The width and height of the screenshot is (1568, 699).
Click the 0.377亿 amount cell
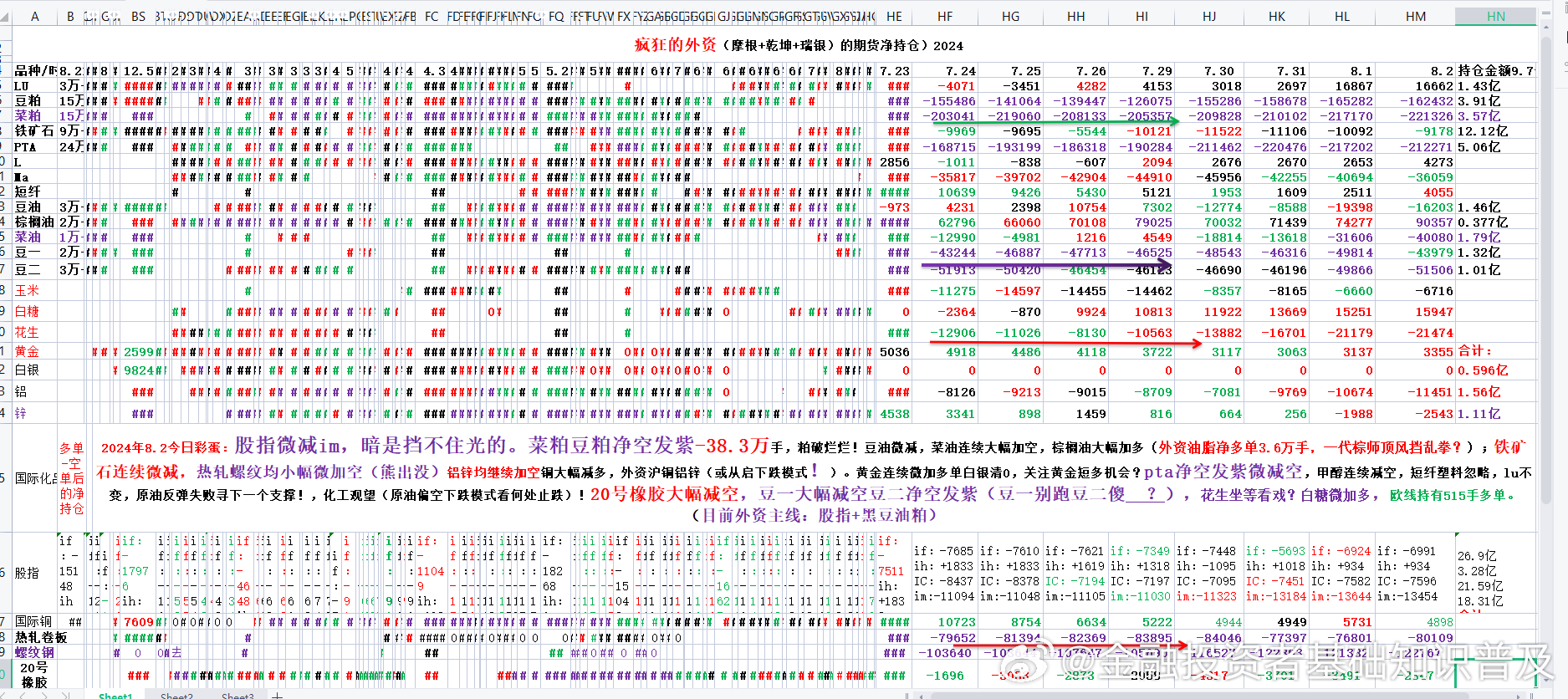tap(1482, 222)
